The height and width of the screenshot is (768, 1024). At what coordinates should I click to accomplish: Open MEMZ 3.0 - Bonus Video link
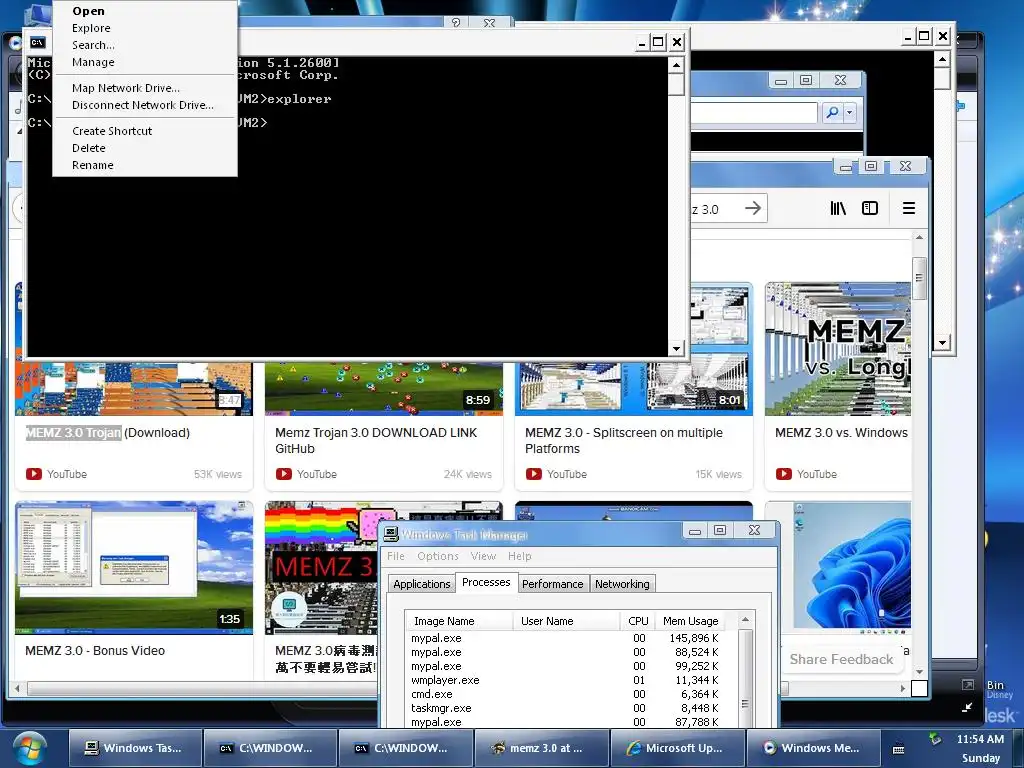[x=95, y=651]
